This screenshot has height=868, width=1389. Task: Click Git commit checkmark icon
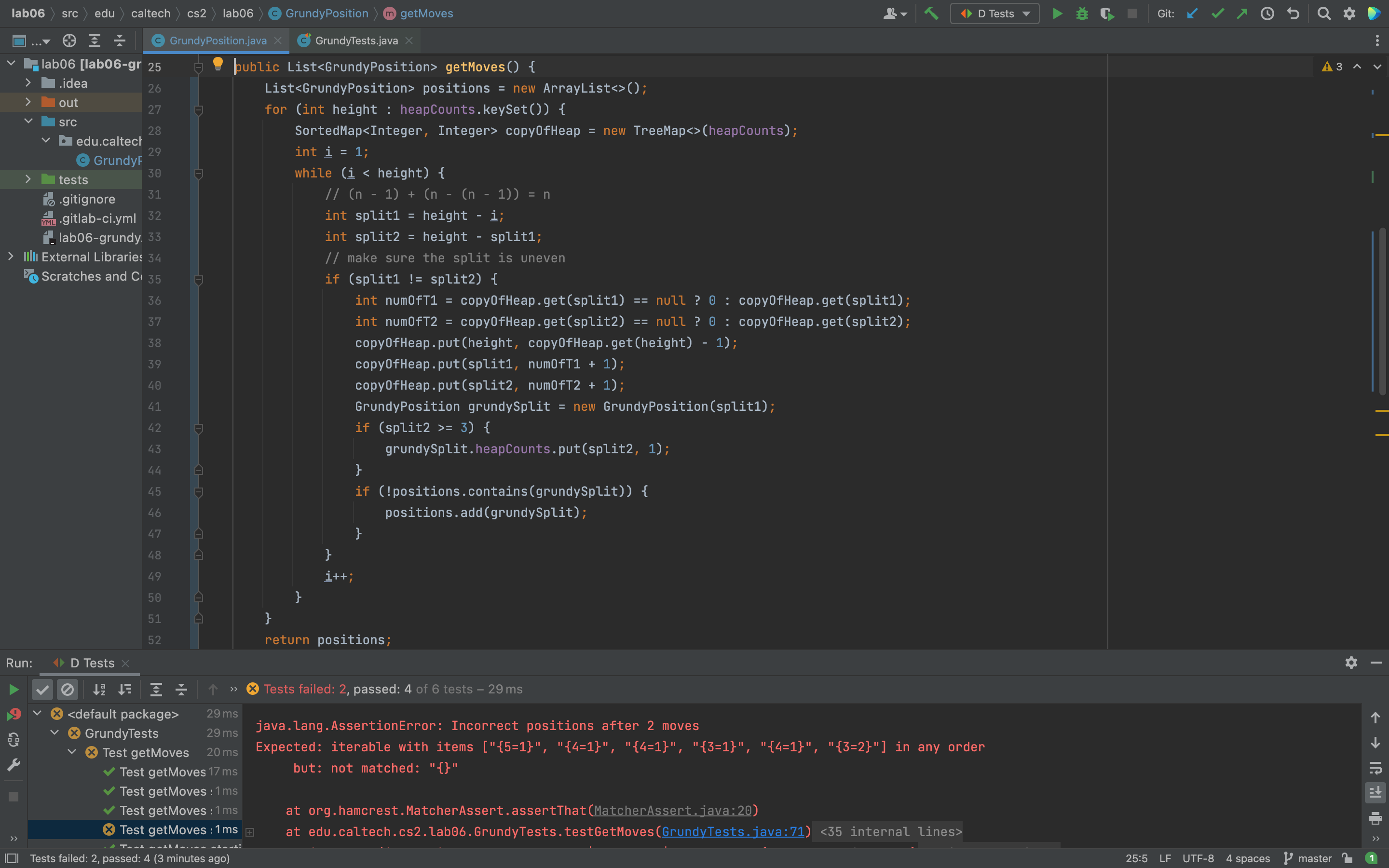point(1217,13)
